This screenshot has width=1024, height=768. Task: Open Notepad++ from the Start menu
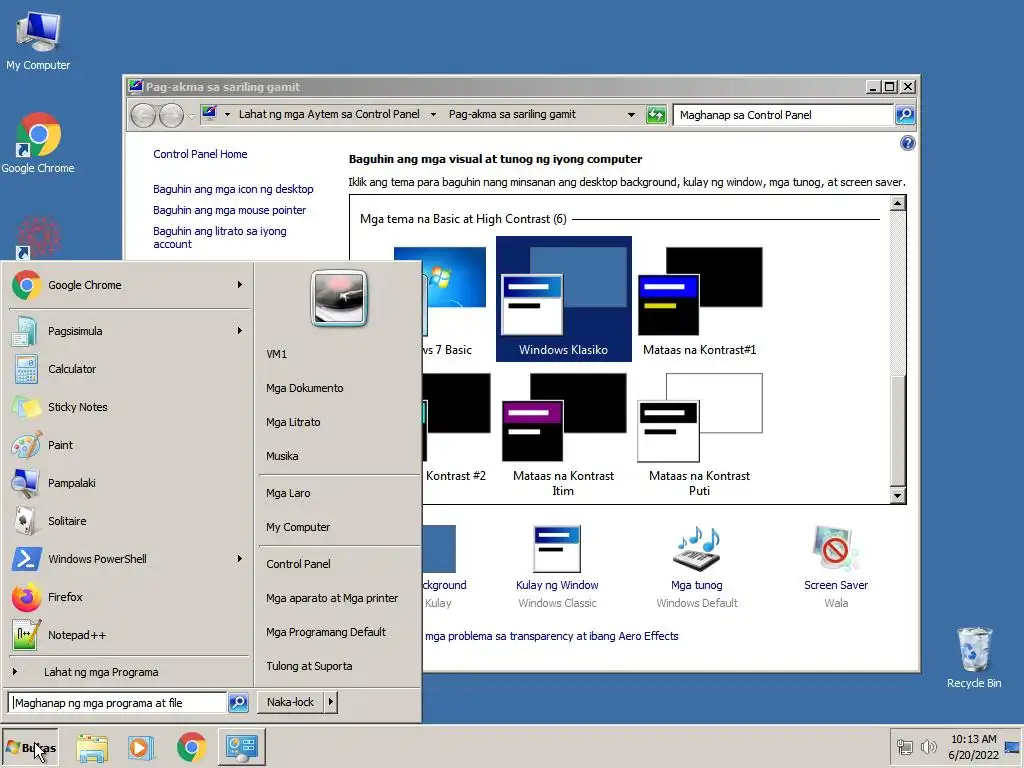coord(128,635)
